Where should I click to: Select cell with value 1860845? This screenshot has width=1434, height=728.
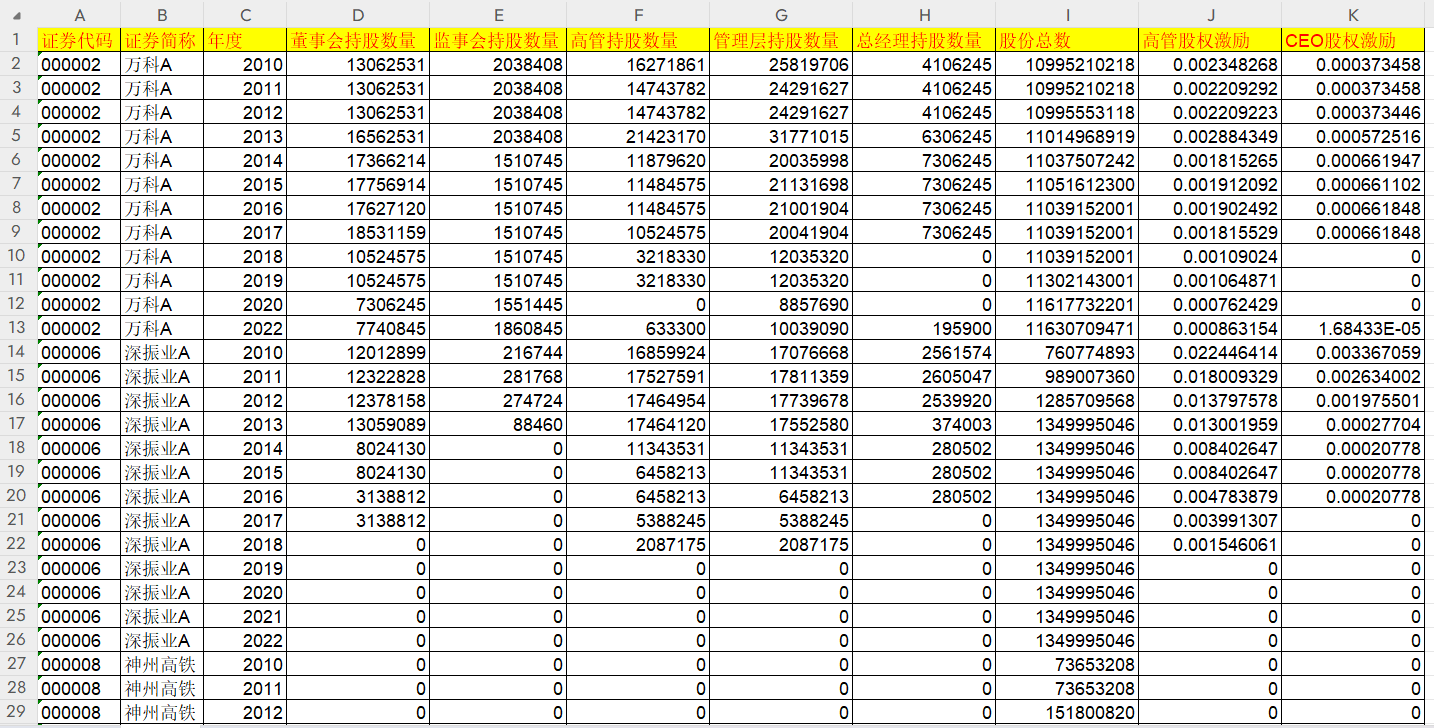pos(498,328)
